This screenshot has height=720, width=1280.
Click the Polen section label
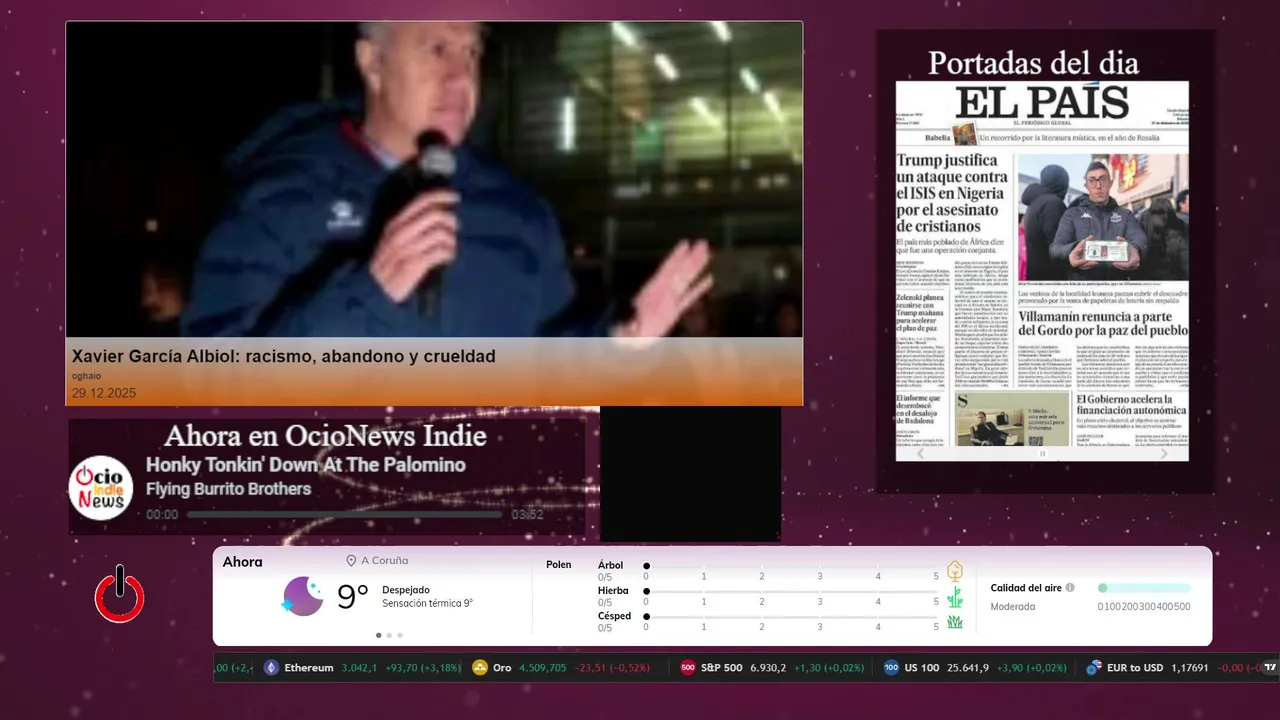[x=559, y=565]
